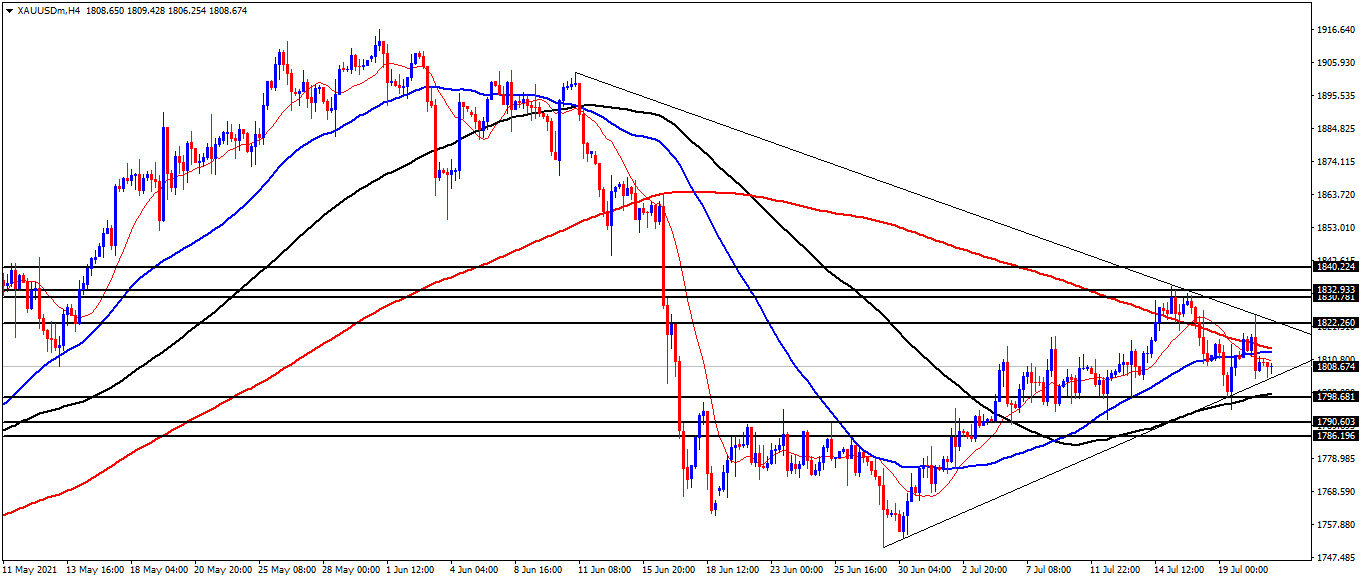Click the 1895.535 price axis value
Viewport: 1362px width, 581px height.
click(x=1337, y=96)
